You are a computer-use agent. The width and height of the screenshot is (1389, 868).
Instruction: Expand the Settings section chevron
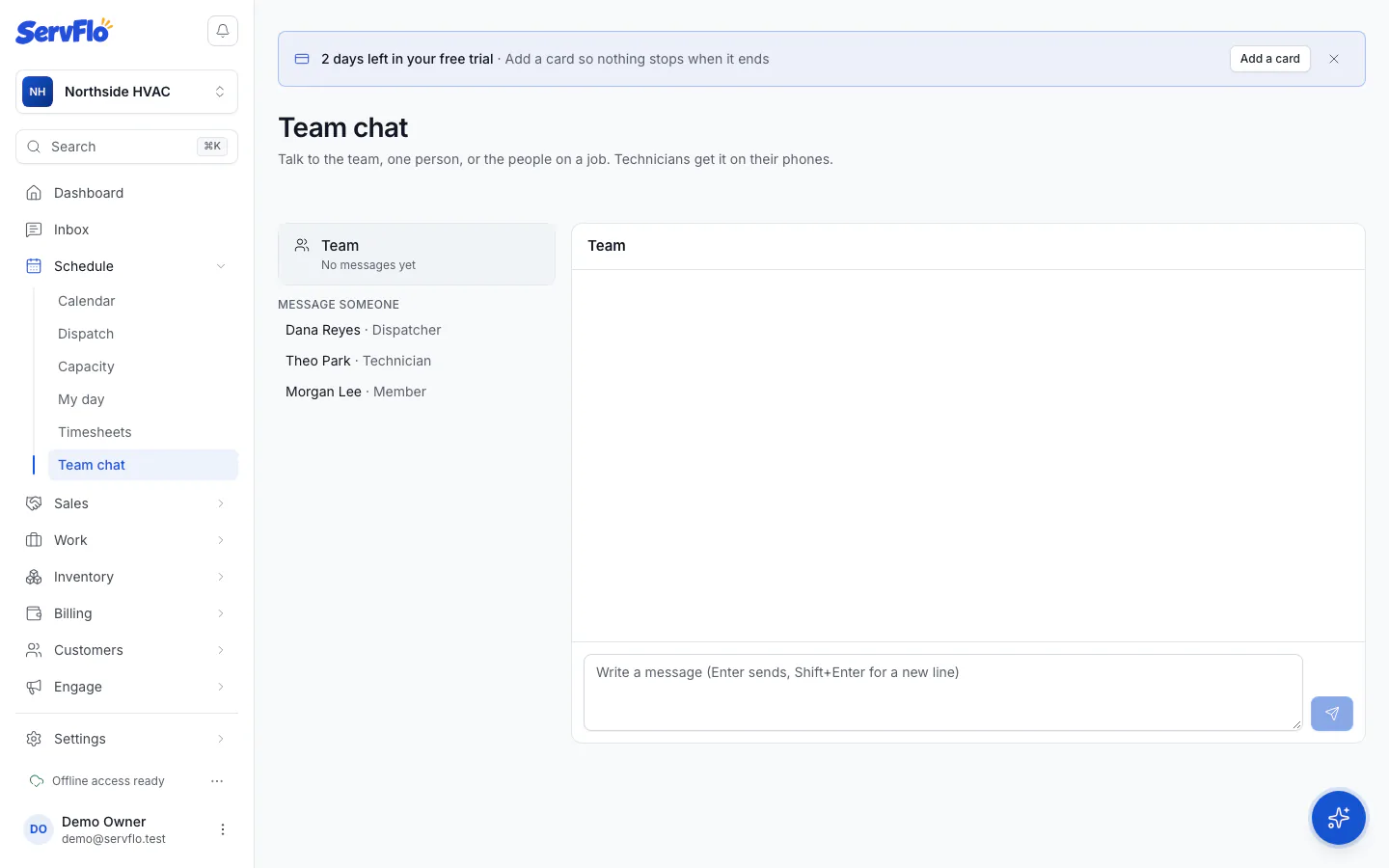(x=221, y=739)
